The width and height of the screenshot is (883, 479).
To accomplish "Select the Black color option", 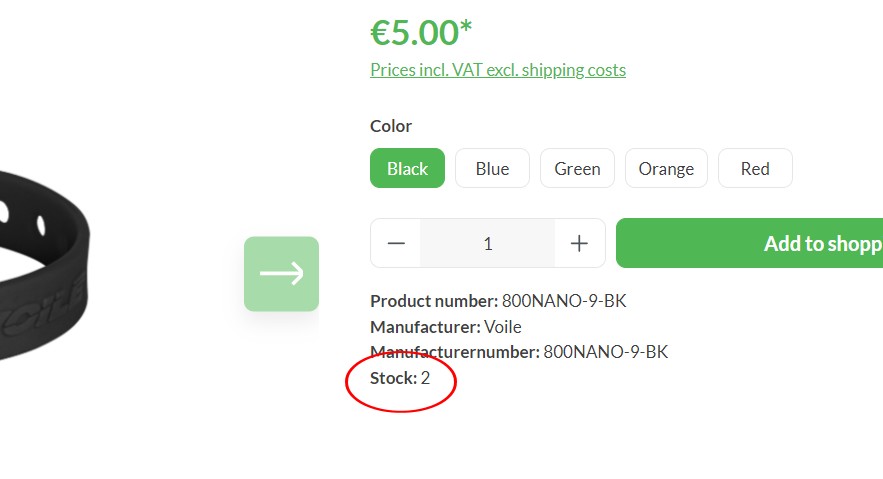I will pos(407,169).
